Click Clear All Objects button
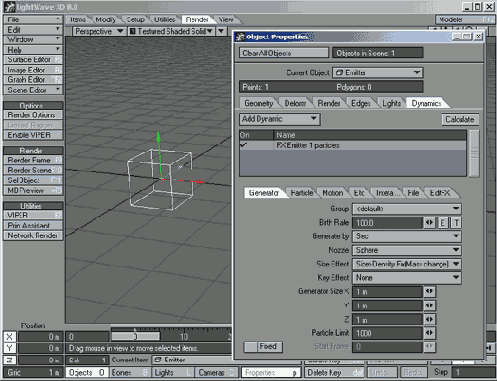This screenshot has width=497, height=381. coord(284,53)
